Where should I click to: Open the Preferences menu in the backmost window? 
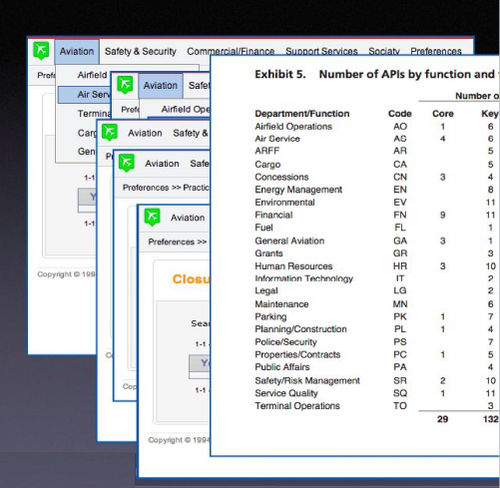[436, 51]
